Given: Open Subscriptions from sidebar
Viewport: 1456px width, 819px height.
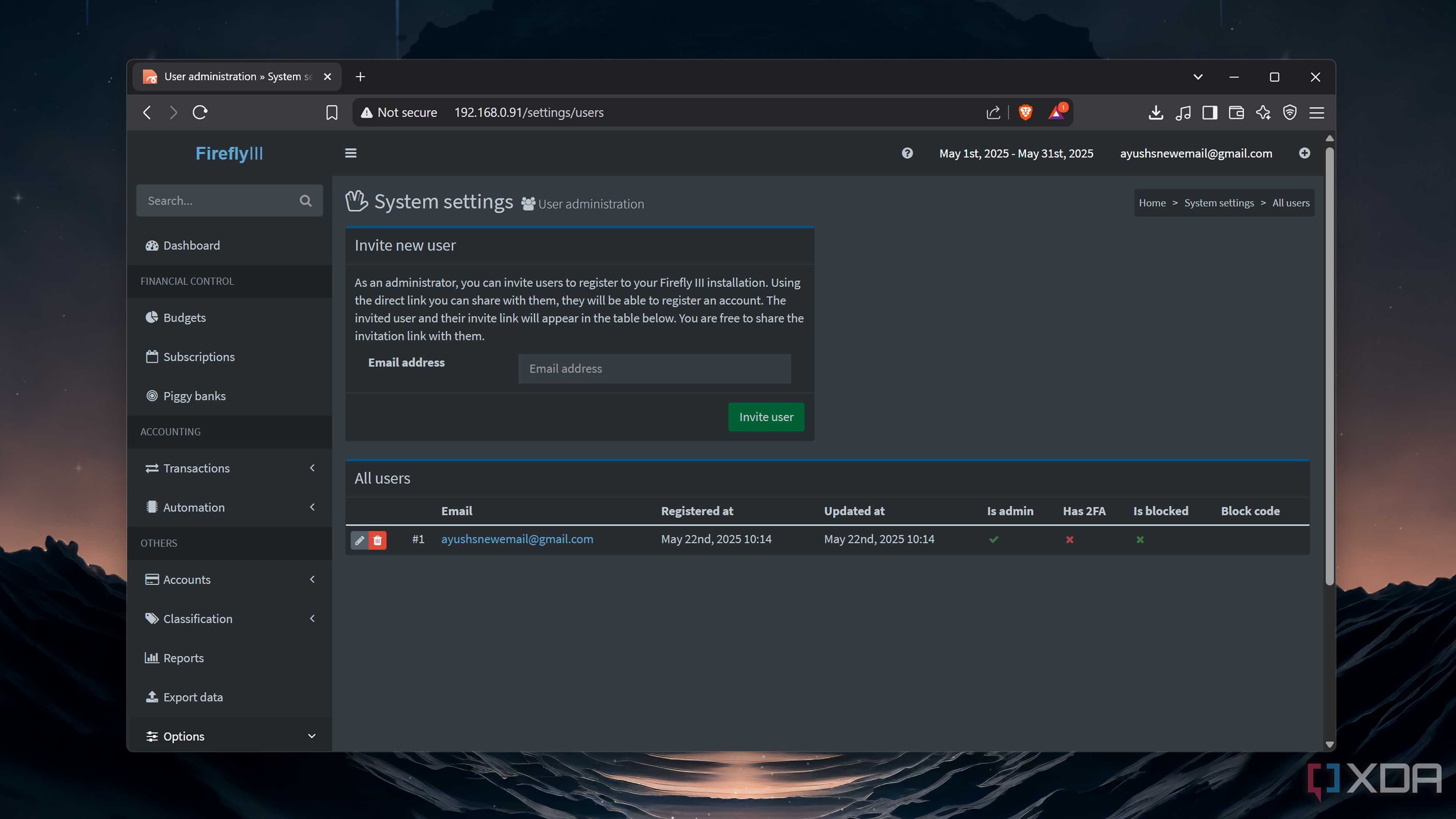Looking at the screenshot, I should click(x=229, y=357).
